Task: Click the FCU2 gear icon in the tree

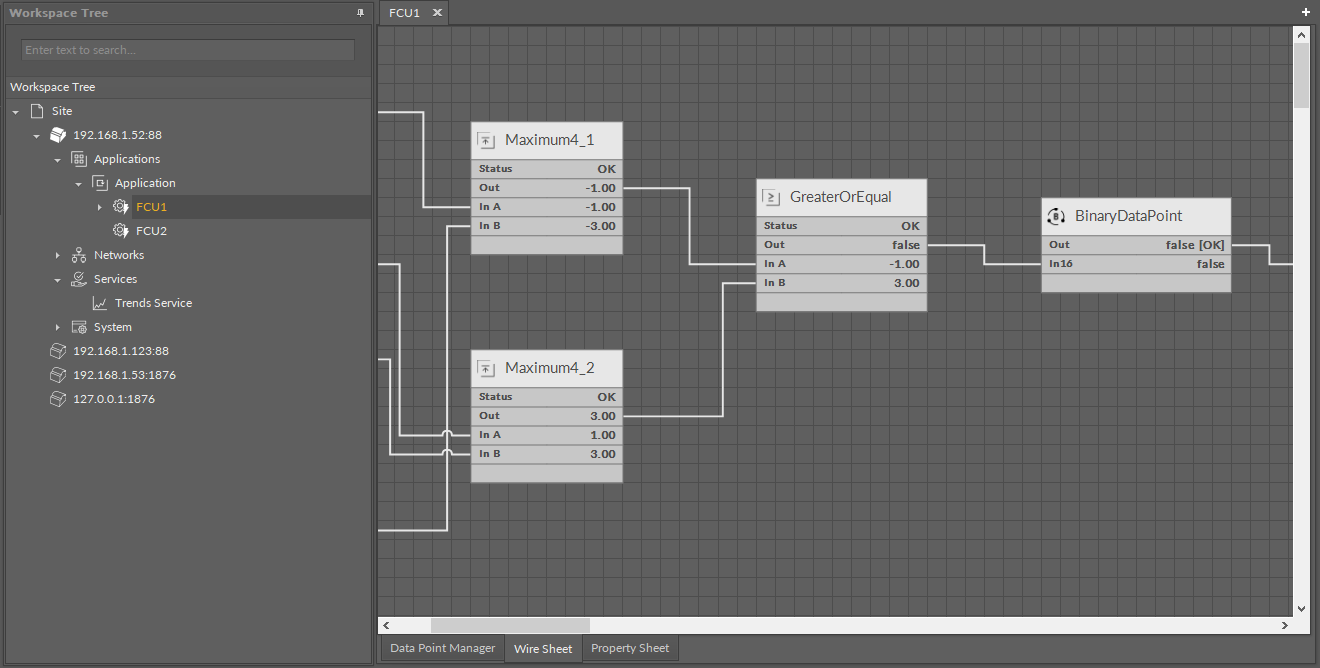Action: point(120,230)
